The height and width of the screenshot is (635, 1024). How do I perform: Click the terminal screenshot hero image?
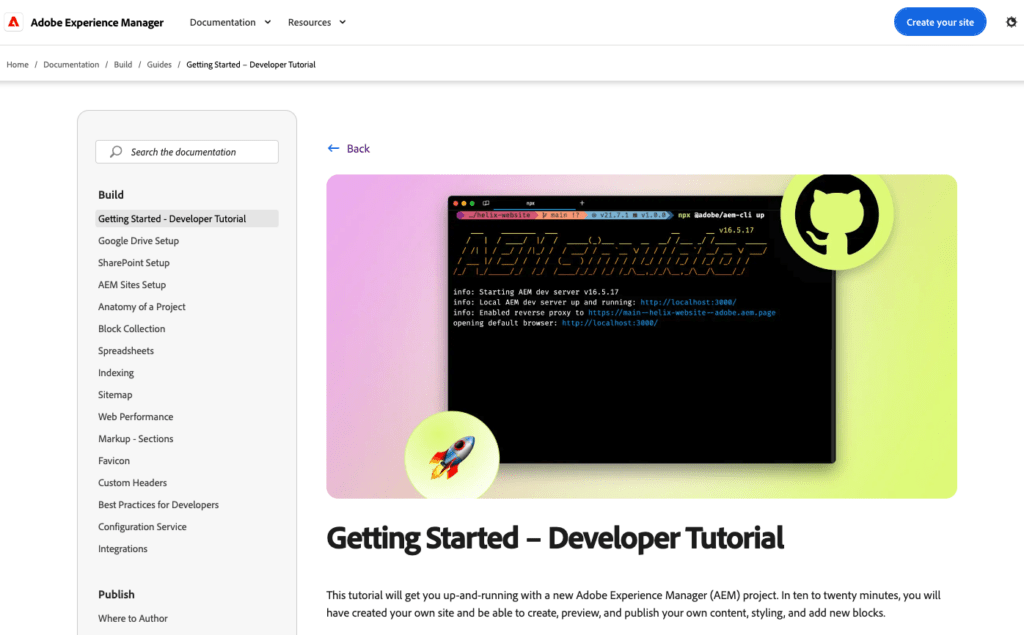coord(641,336)
